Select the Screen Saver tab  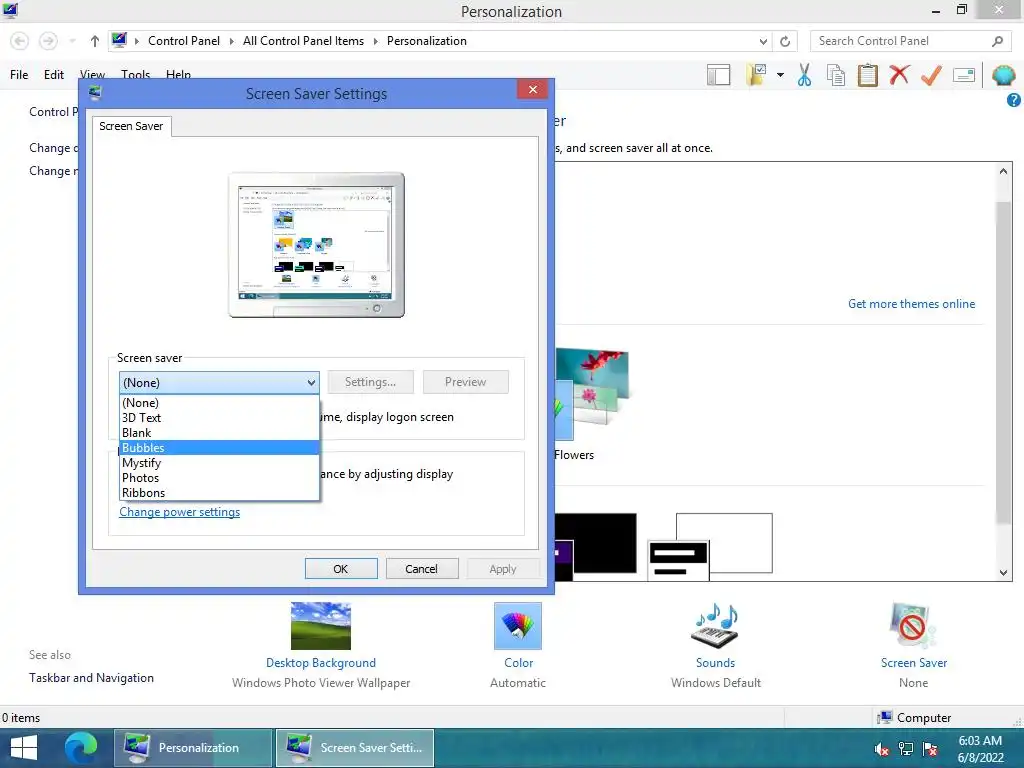(x=131, y=126)
